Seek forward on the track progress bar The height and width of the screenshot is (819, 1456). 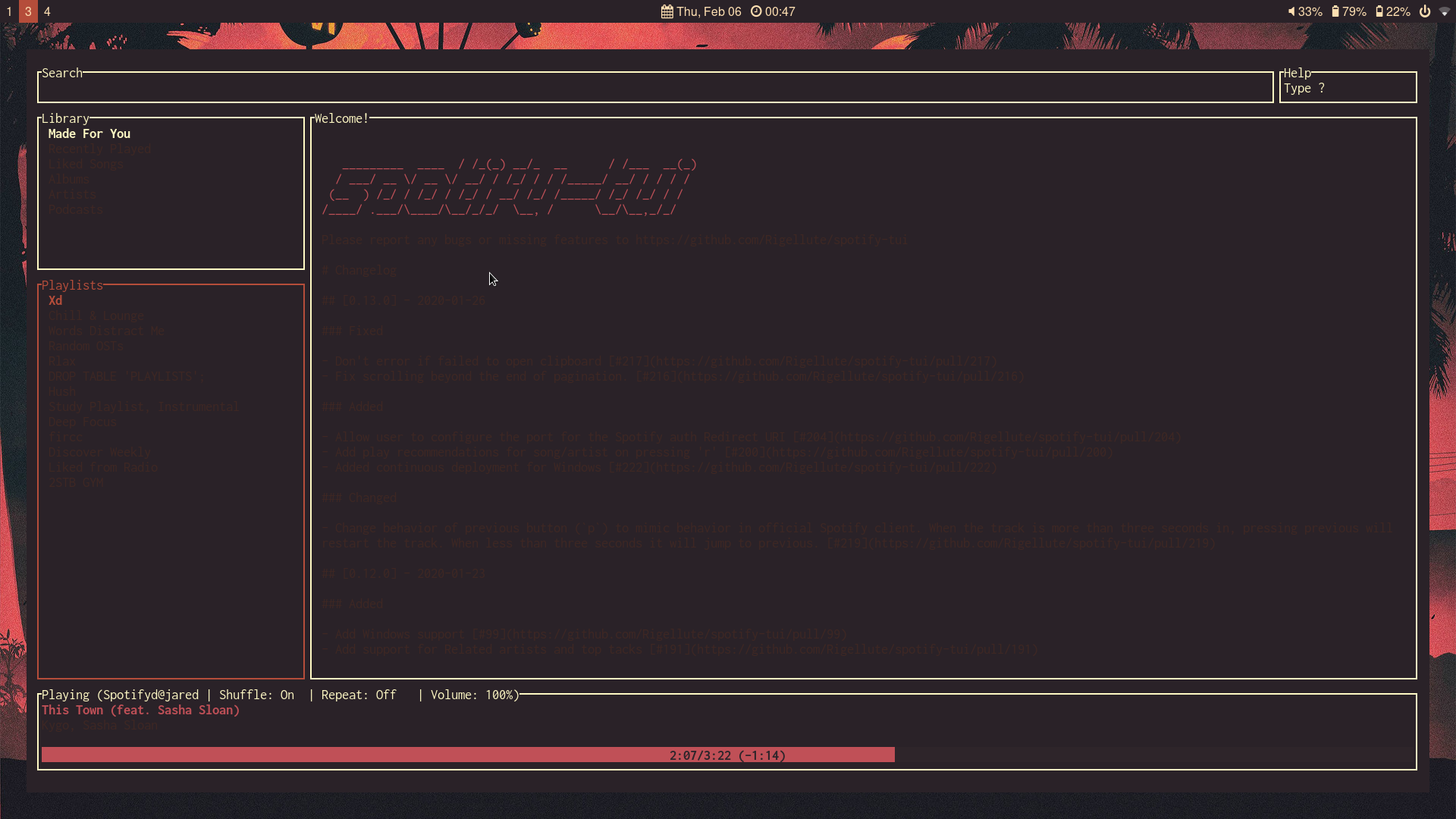pyautogui.click(x=1100, y=755)
